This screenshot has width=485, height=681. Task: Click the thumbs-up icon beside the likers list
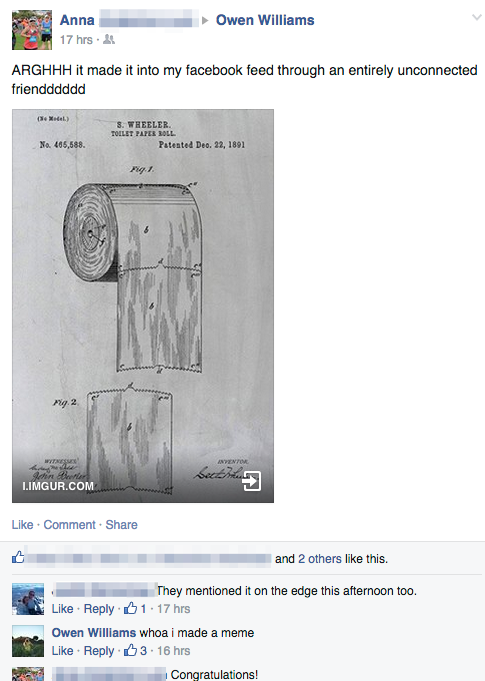18,557
